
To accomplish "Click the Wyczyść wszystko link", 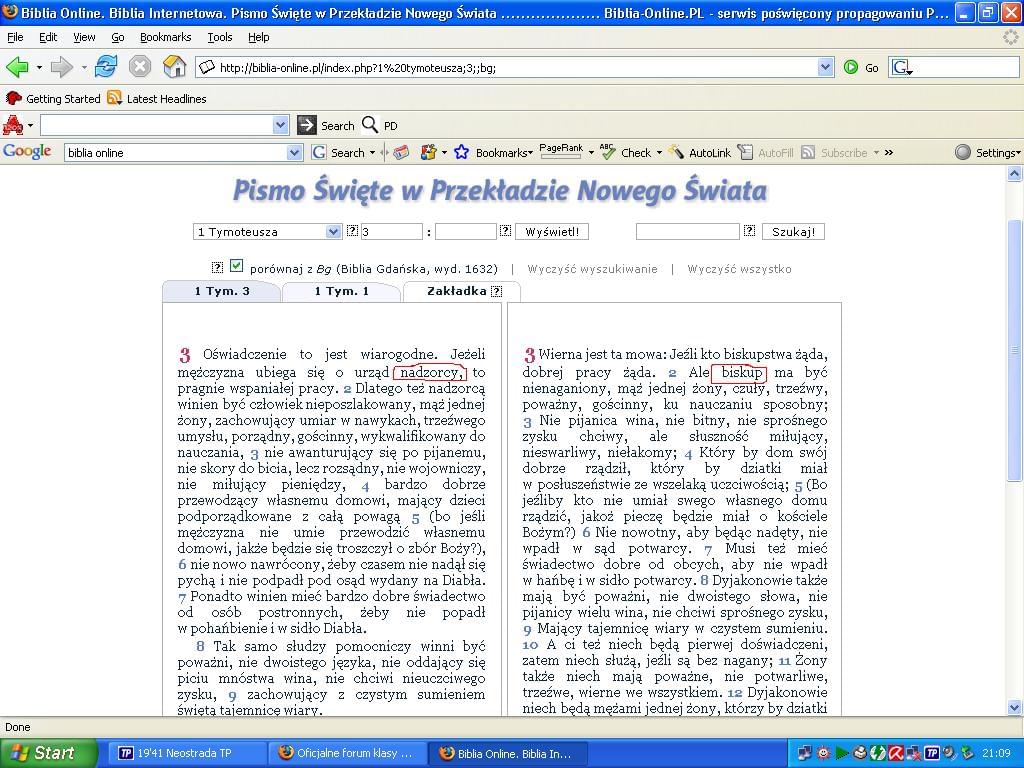I will (739, 269).
